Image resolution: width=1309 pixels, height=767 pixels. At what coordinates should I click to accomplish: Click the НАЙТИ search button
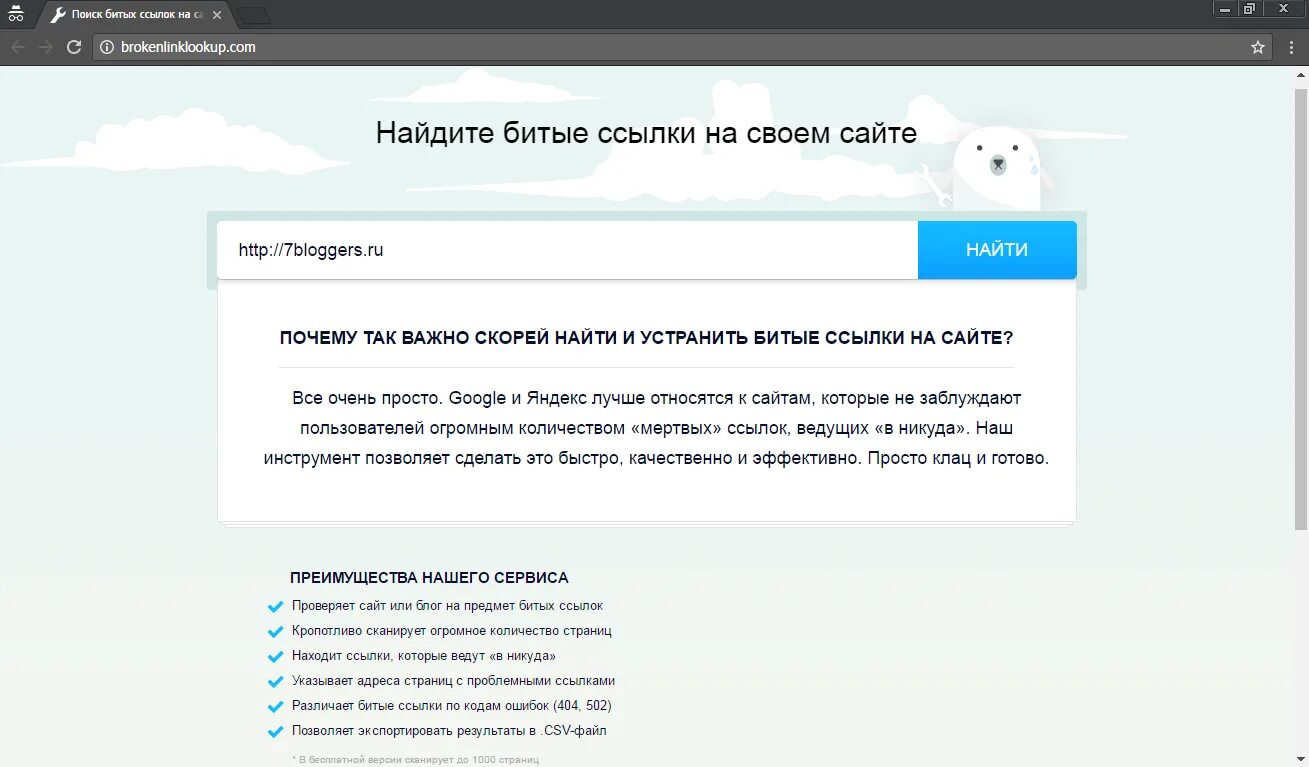click(x=997, y=250)
